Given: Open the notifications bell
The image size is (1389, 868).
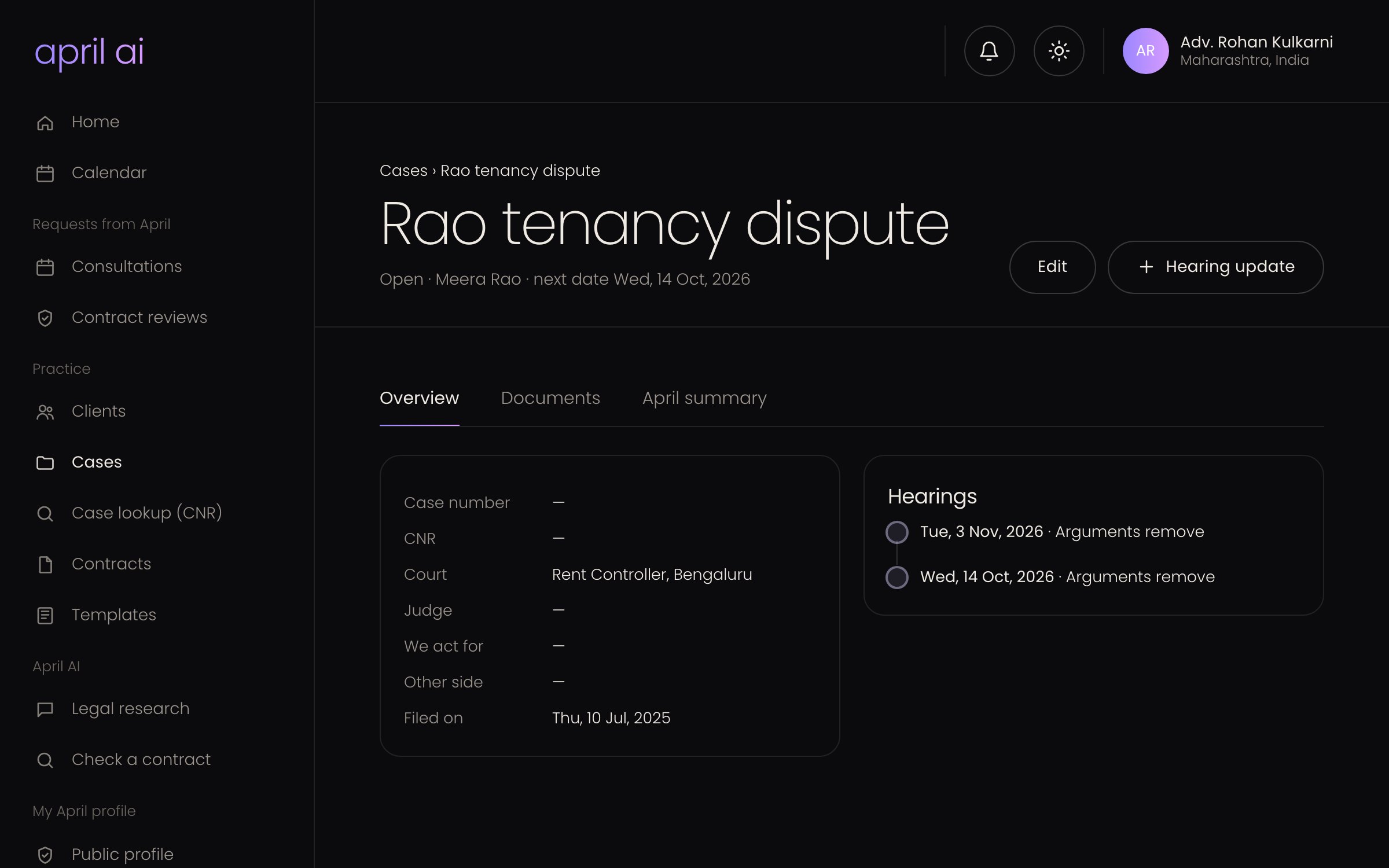Looking at the screenshot, I should 989,51.
